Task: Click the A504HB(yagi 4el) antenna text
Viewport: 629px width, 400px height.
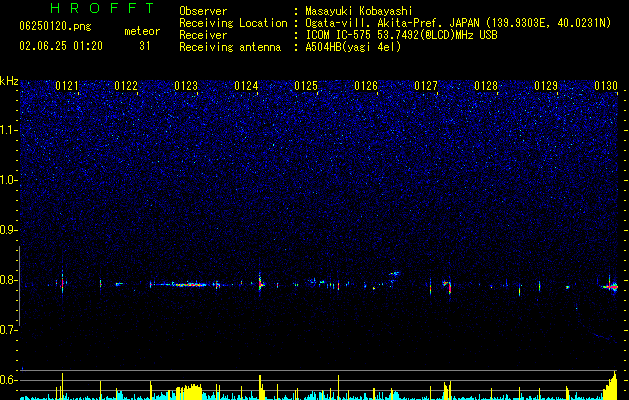Action: pos(353,47)
